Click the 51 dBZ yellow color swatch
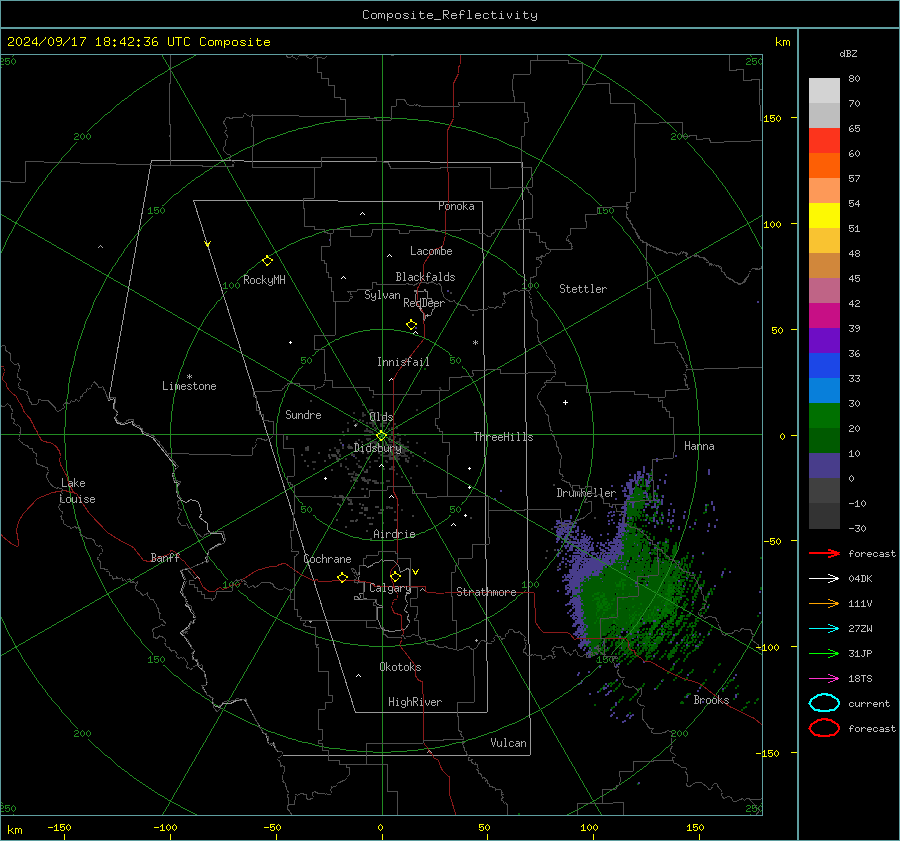Image resolution: width=900 pixels, height=841 pixels. point(824,216)
